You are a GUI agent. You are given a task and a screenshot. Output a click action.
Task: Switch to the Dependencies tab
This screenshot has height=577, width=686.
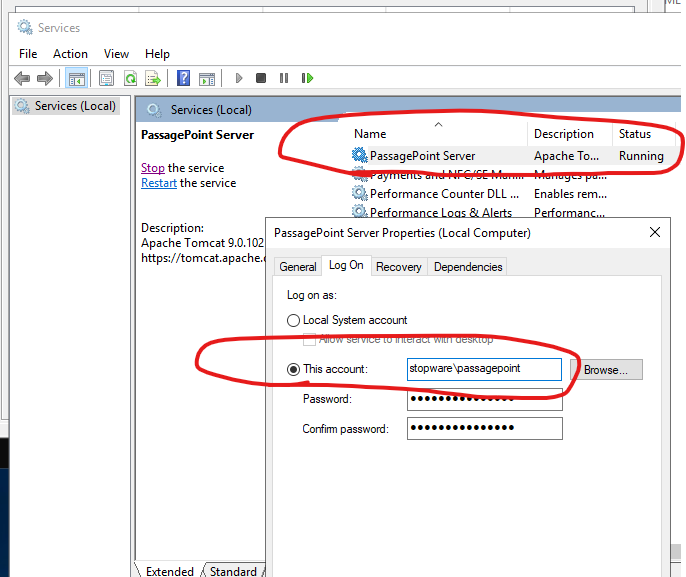pyautogui.click(x=468, y=267)
